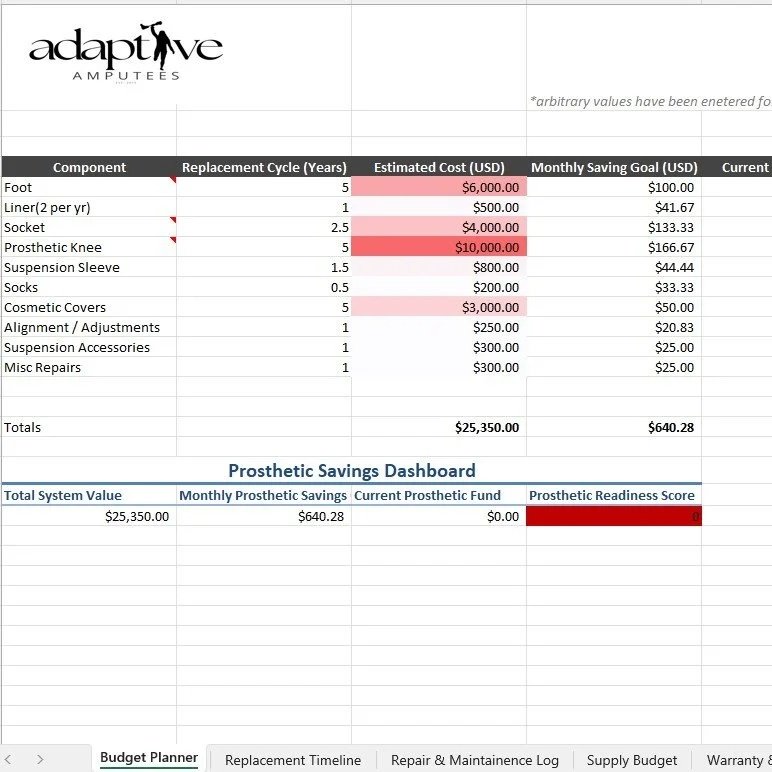The height and width of the screenshot is (772, 772).
Task: Select the Total System Value heading
Action: pyautogui.click(x=89, y=495)
